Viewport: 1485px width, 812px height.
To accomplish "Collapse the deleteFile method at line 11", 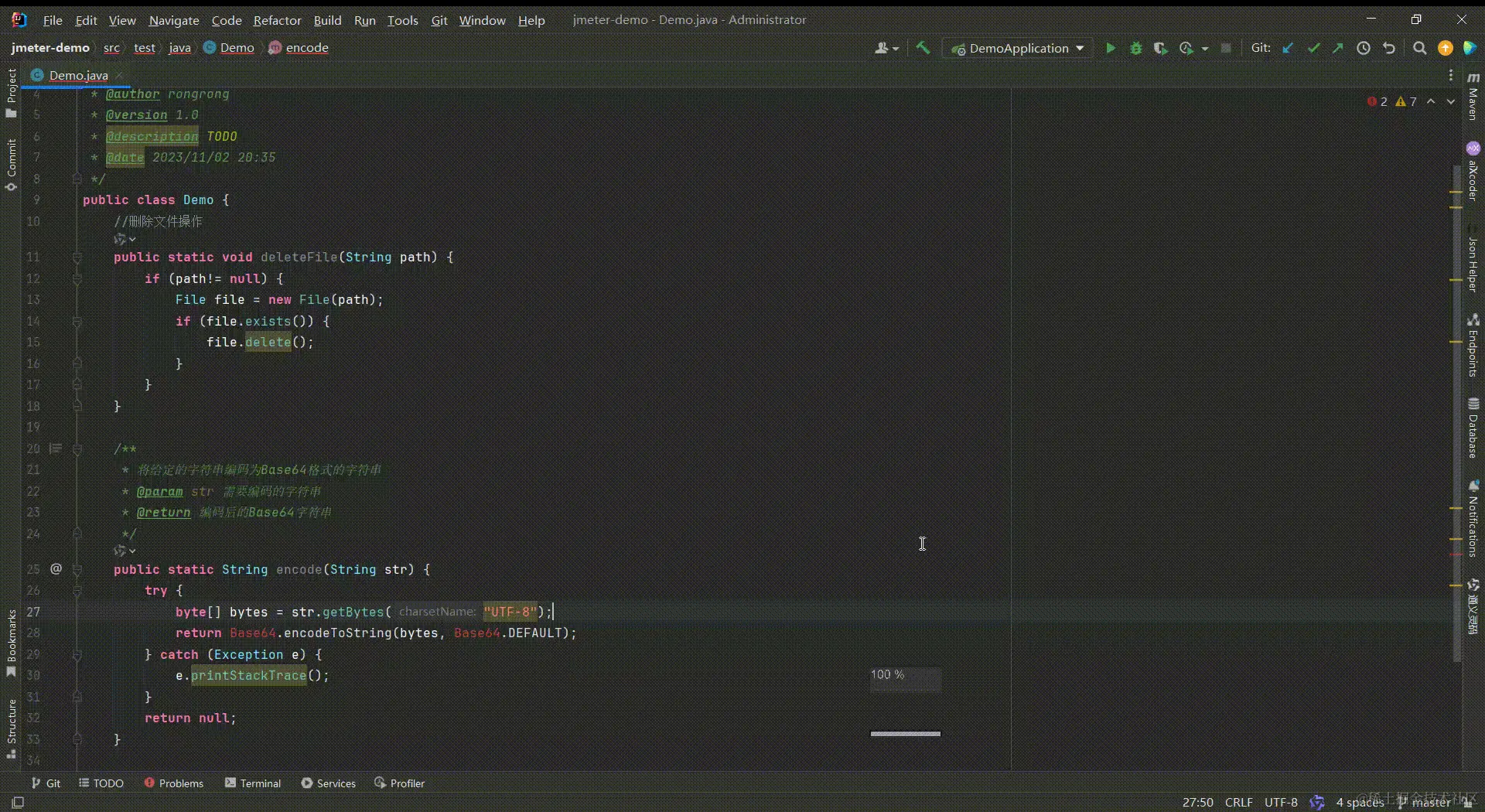I will click(x=77, y=257).
